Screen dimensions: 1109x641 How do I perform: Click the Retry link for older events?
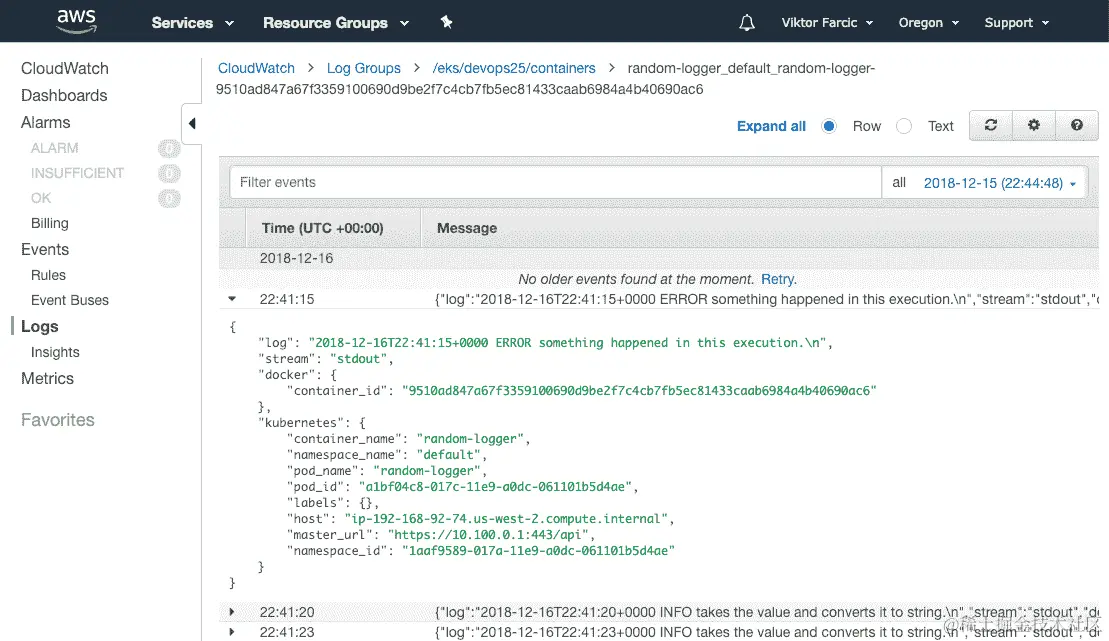pyautogui.click(x=777, y=279)
